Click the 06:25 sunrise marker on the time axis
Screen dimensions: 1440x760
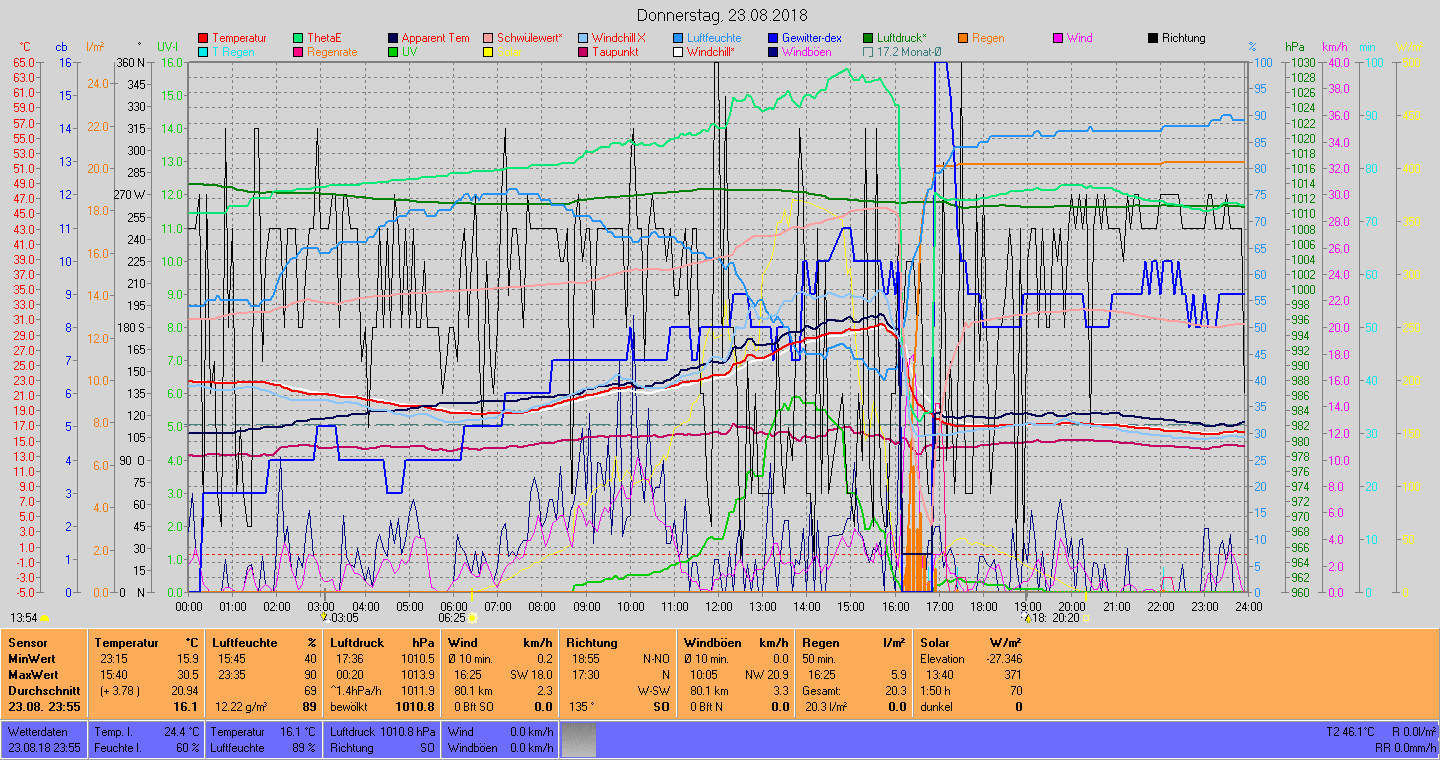(x=473, y=618)
